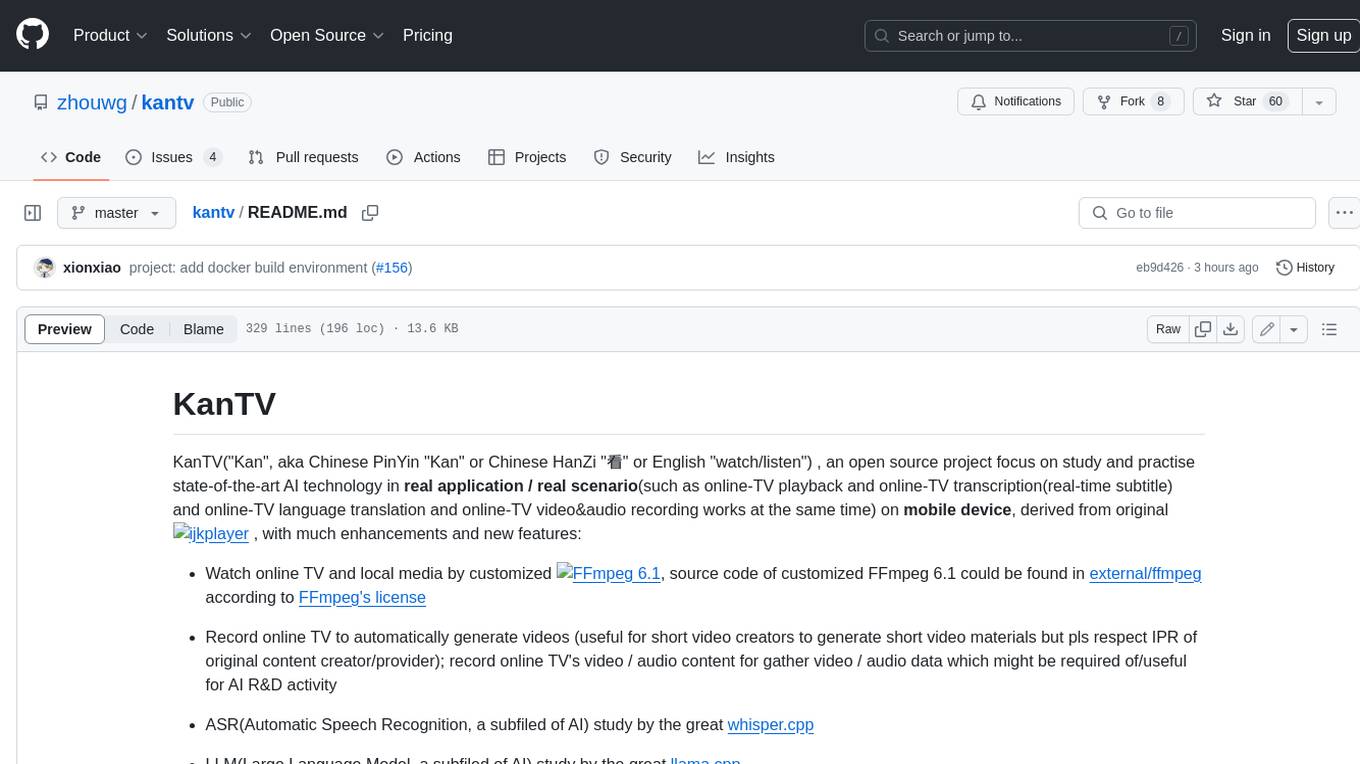The width and height of the screenshot is (1360, 764).
Task: Open the external/ffmpeg link
Action: pos(1145,574)
